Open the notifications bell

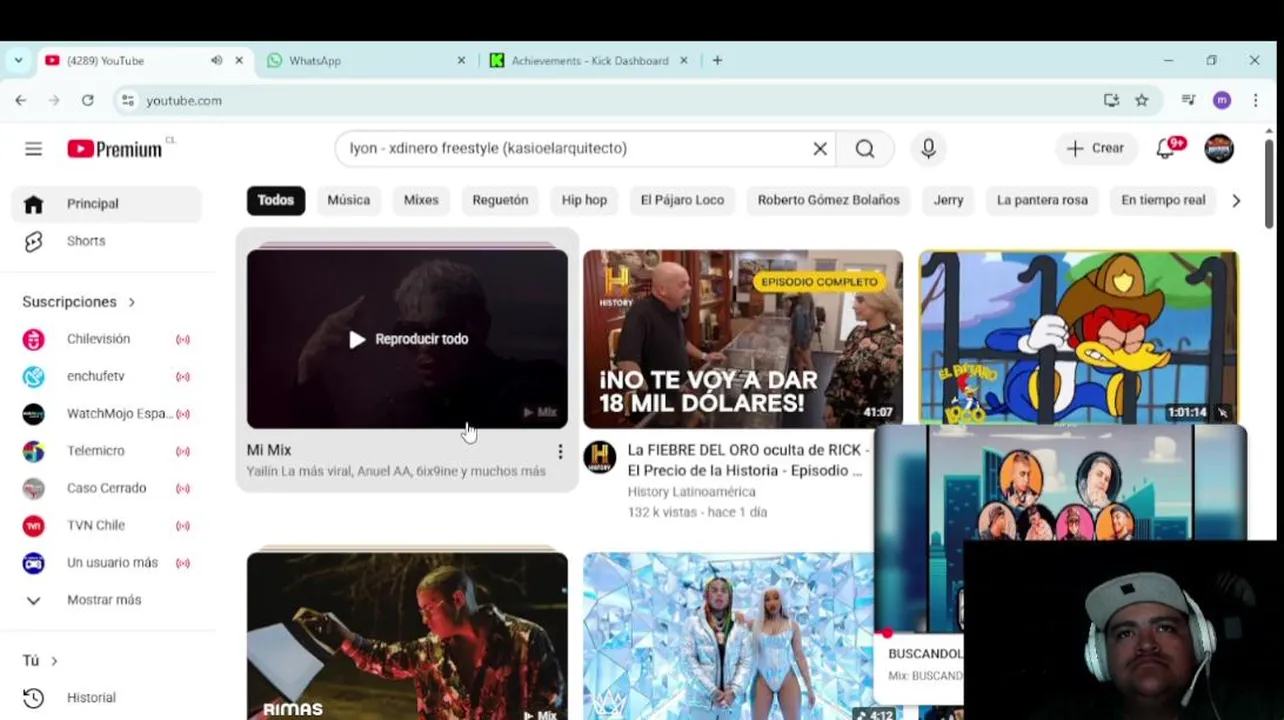[1166, 149]
